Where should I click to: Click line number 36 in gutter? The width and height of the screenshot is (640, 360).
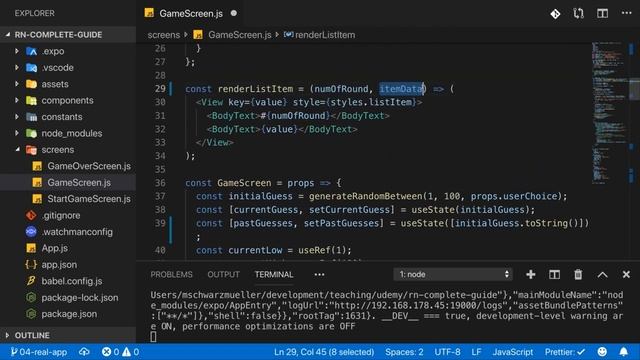pos(160,183)
